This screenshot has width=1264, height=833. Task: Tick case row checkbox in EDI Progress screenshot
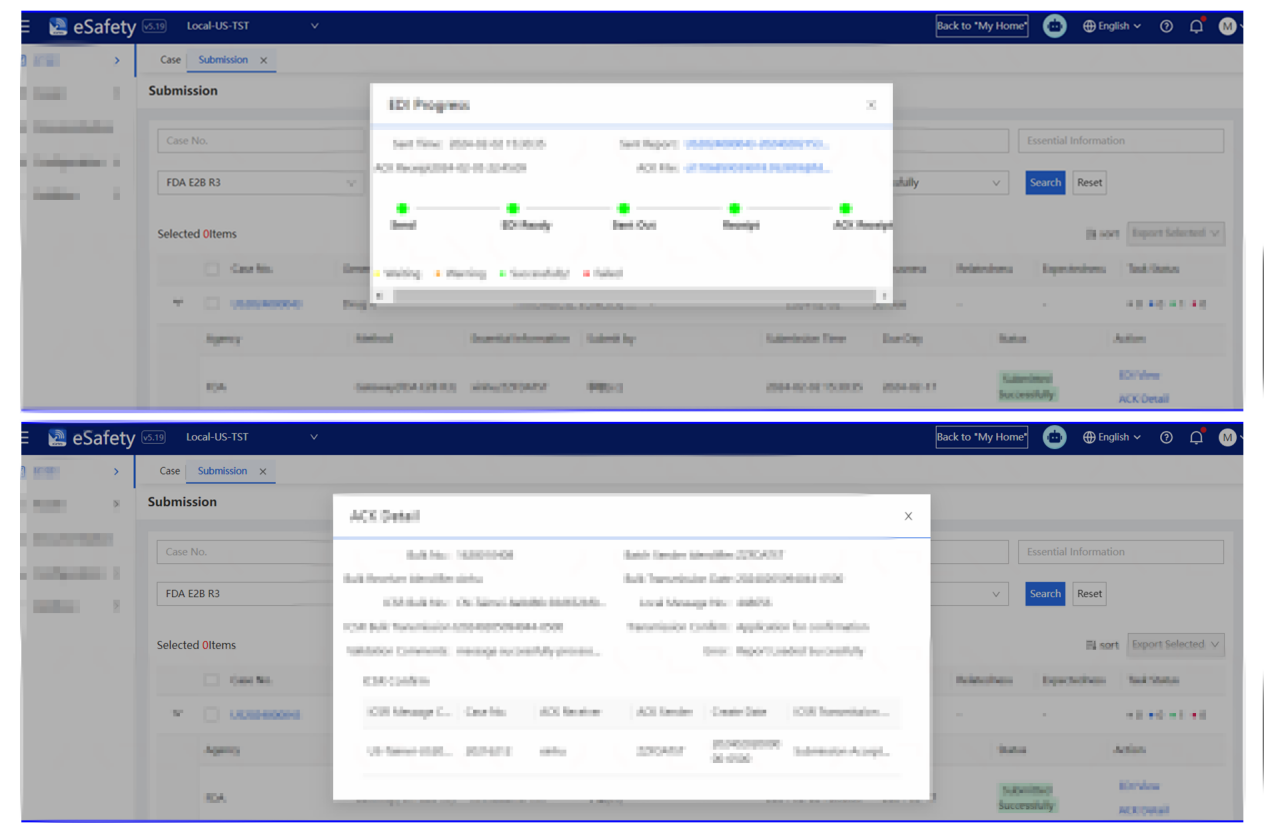click(x=211, y=303)
